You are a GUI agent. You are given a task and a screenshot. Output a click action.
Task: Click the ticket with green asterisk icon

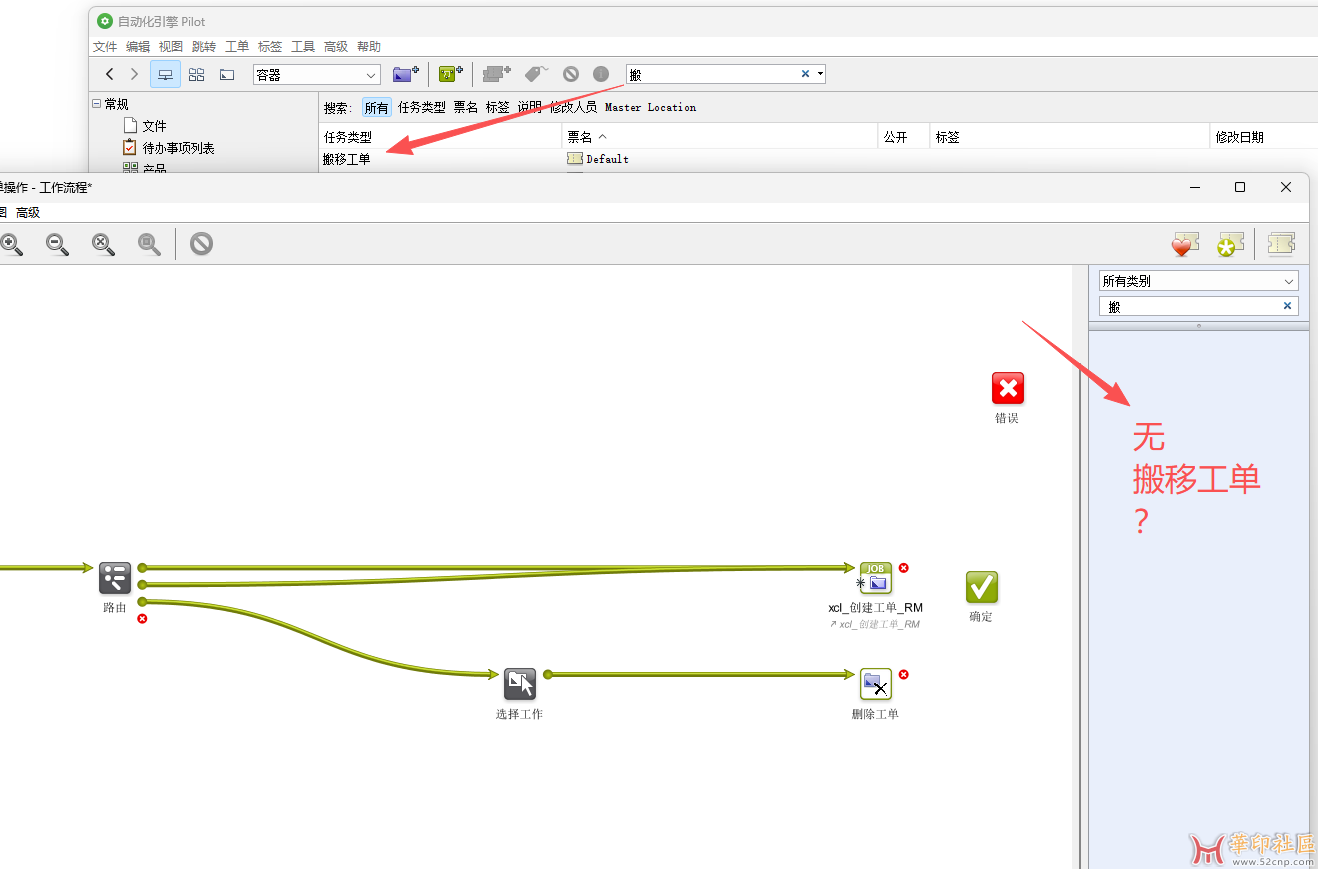click(1230, 244)
